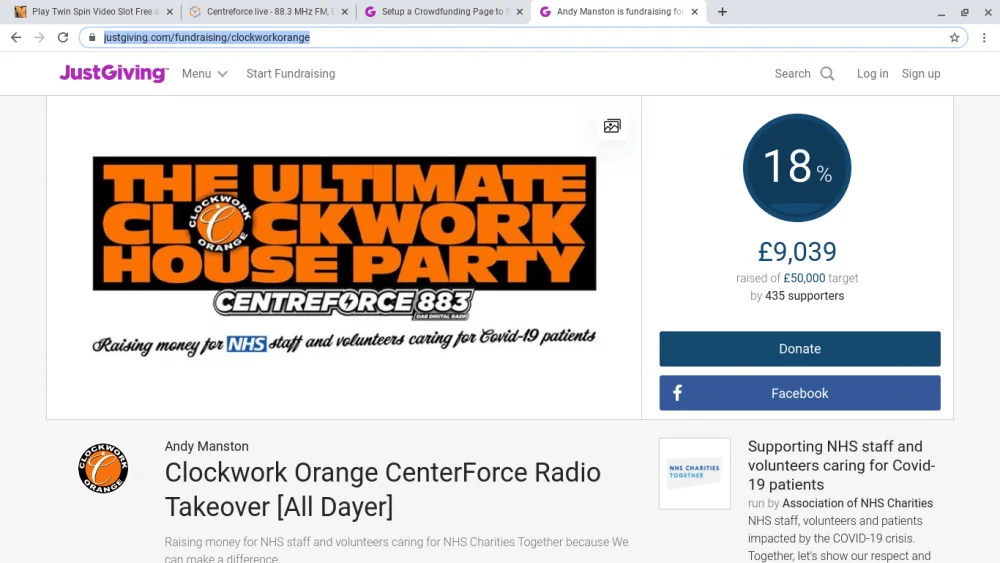Open Association of NHS Charities link
The image size is (1000, 563).
coord(857,503)
